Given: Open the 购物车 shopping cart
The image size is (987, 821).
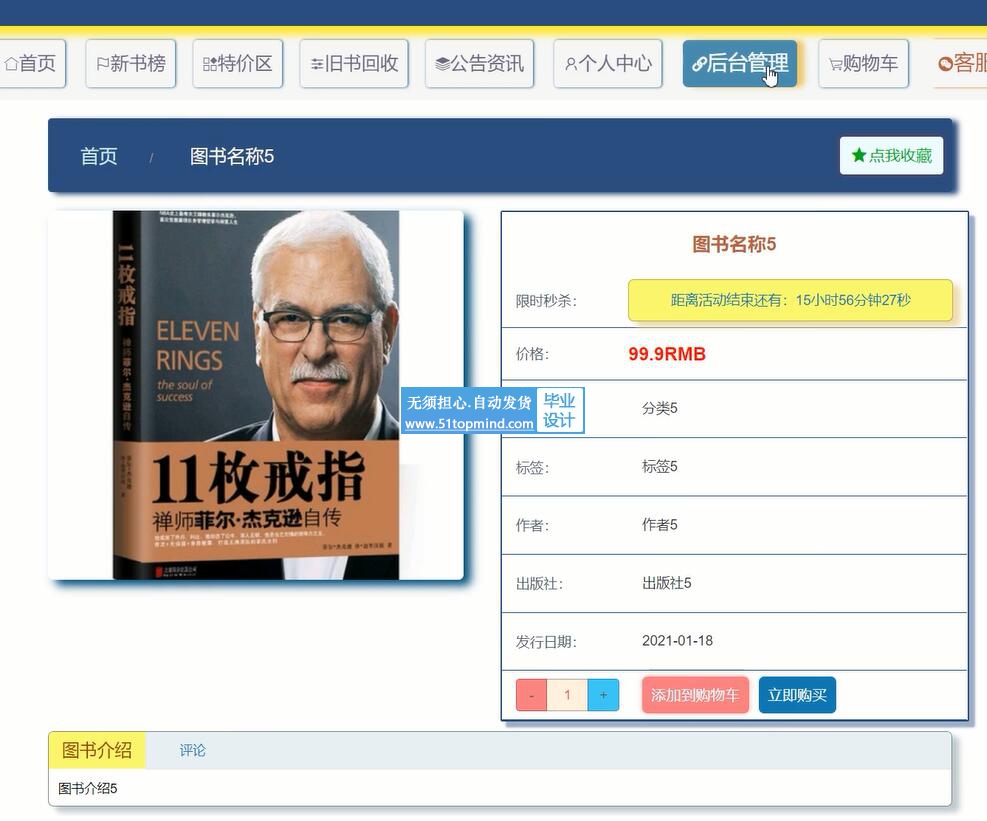Looking at the screenshot, I should coord(863,63).
